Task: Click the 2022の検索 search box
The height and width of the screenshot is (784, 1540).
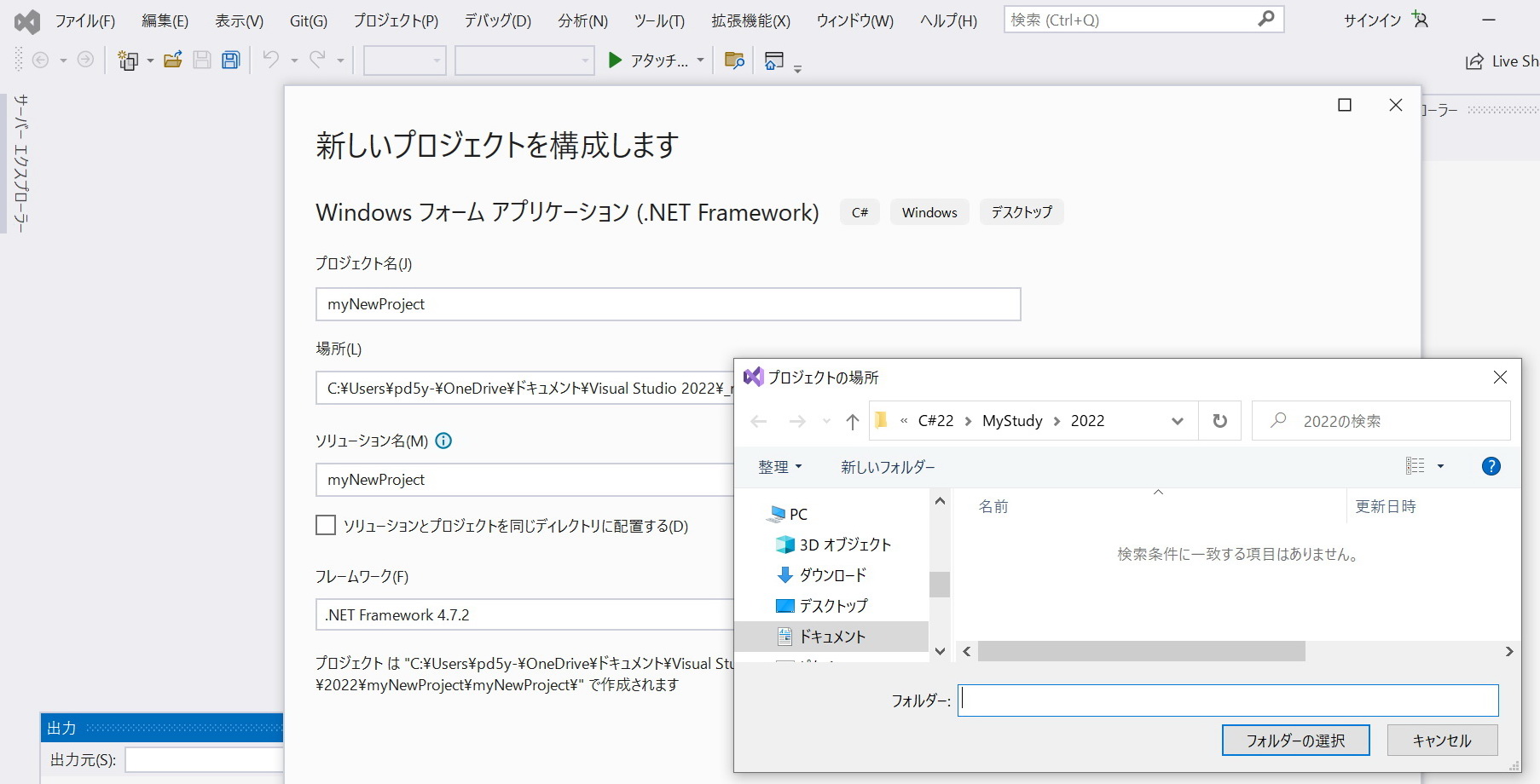Action: click(1381, 421)
